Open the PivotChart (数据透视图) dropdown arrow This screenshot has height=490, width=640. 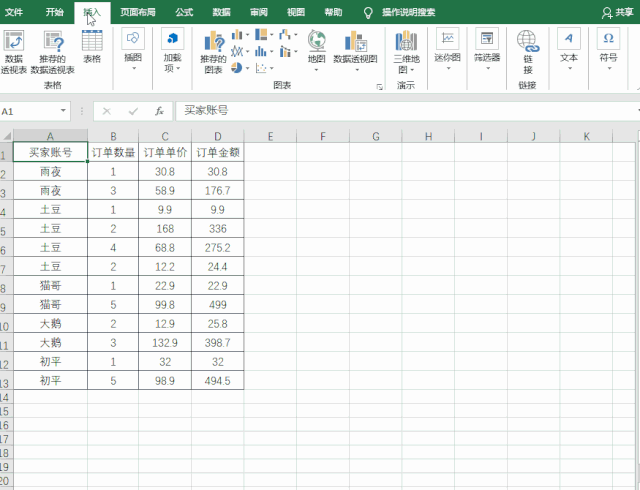click(x=357, y=70)
